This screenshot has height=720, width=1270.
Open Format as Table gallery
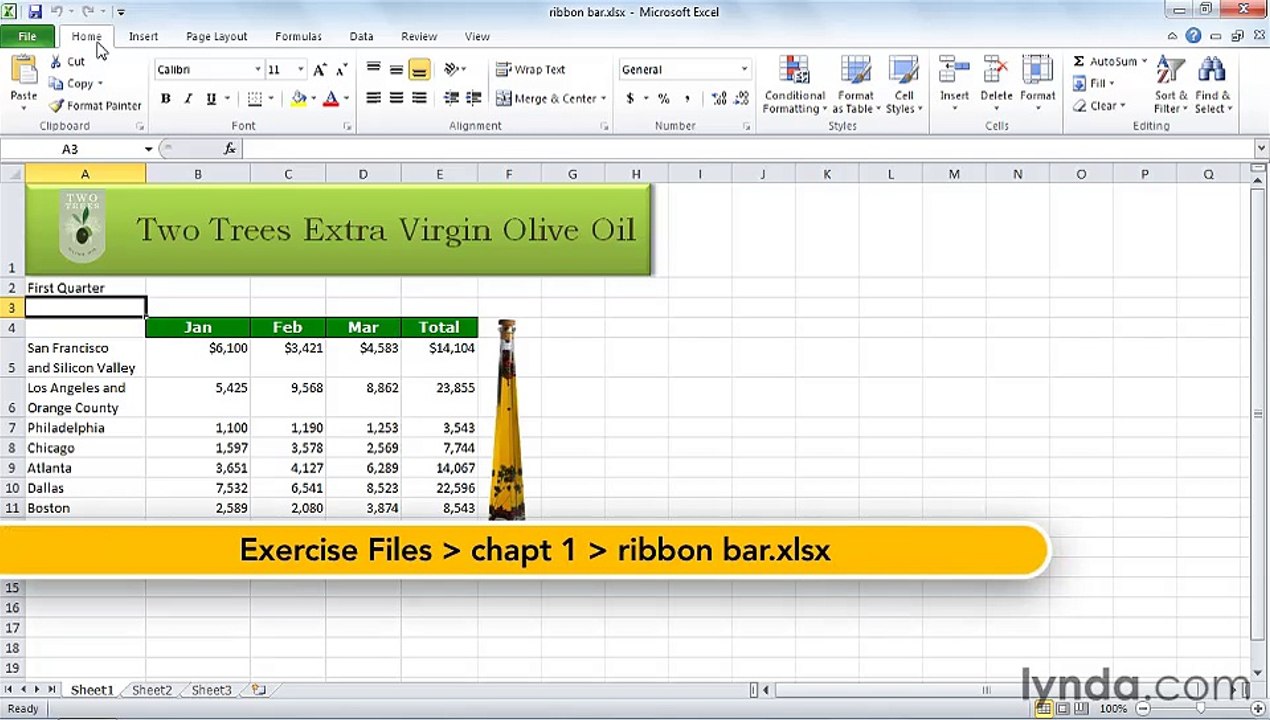click(x=855, y=86)
